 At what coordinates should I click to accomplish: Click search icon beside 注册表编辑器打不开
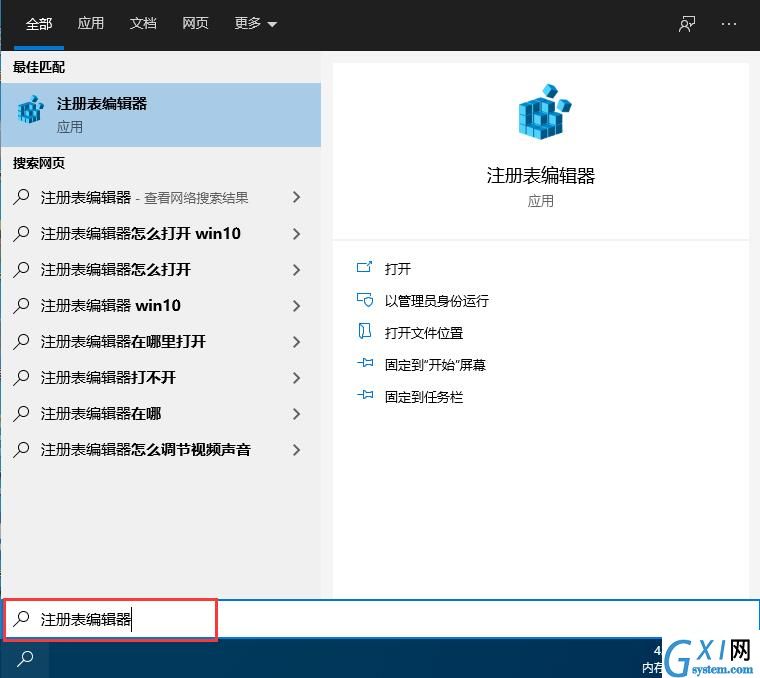[x=21, y=378]
